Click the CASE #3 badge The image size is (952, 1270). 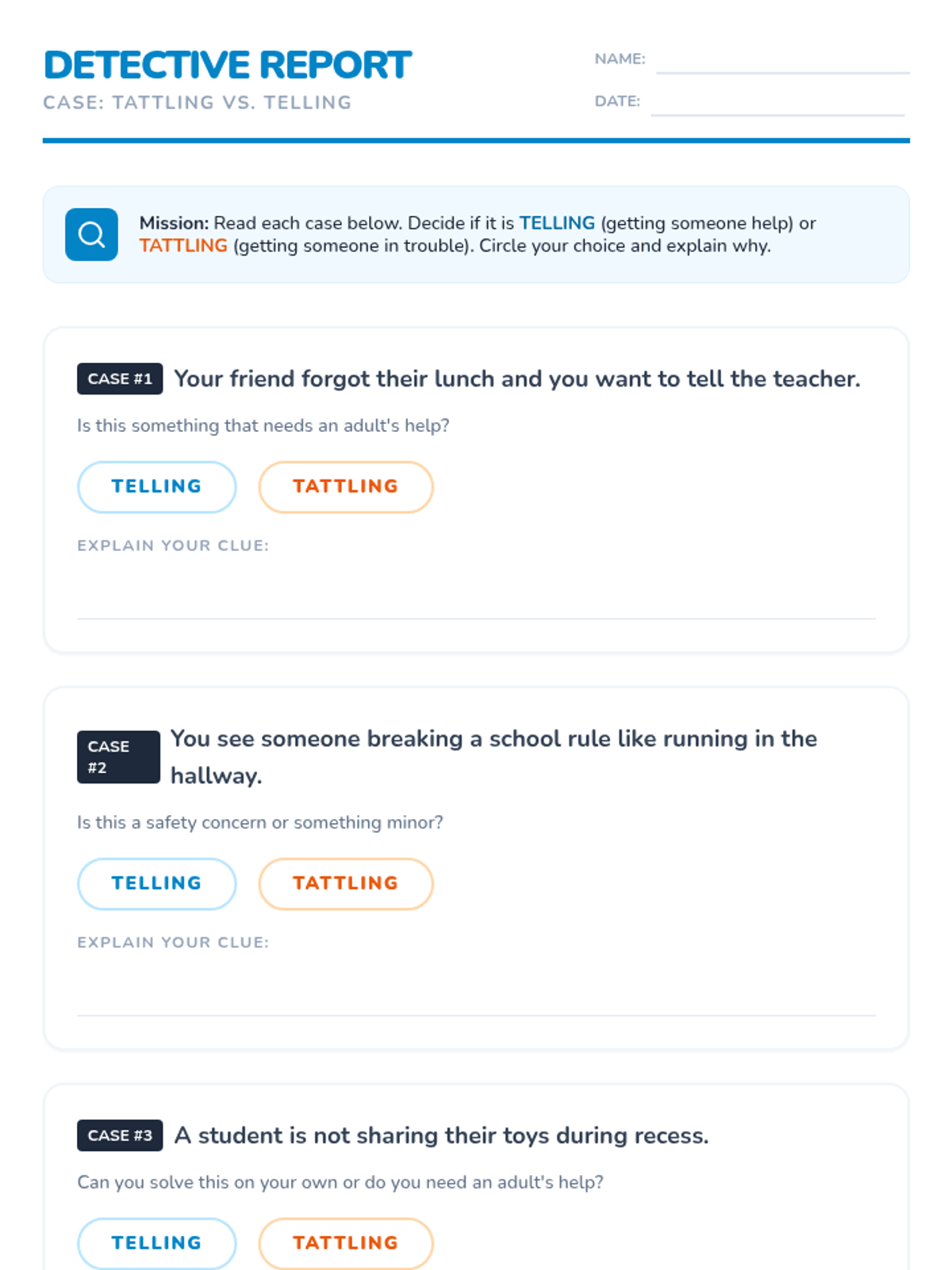click(120, 1135)
